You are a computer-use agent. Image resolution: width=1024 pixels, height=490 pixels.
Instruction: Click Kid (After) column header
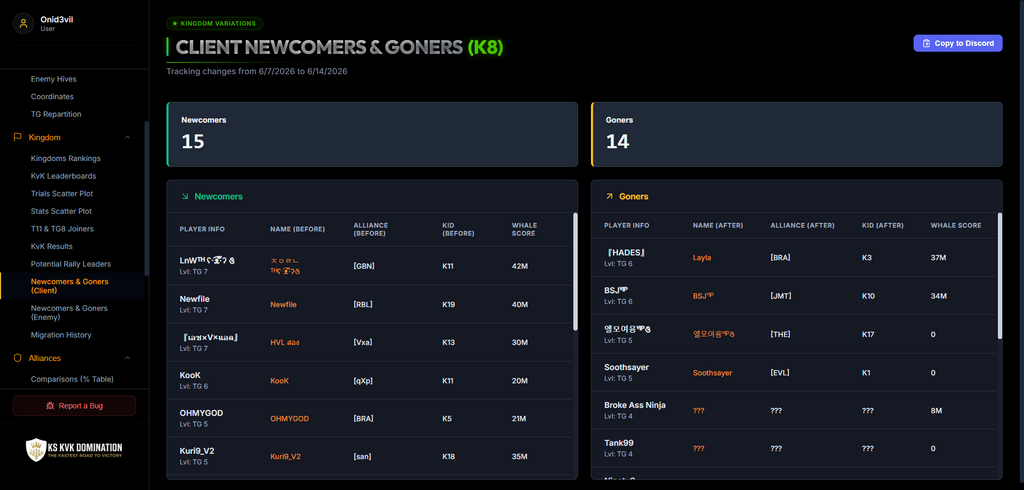point(882,225)
